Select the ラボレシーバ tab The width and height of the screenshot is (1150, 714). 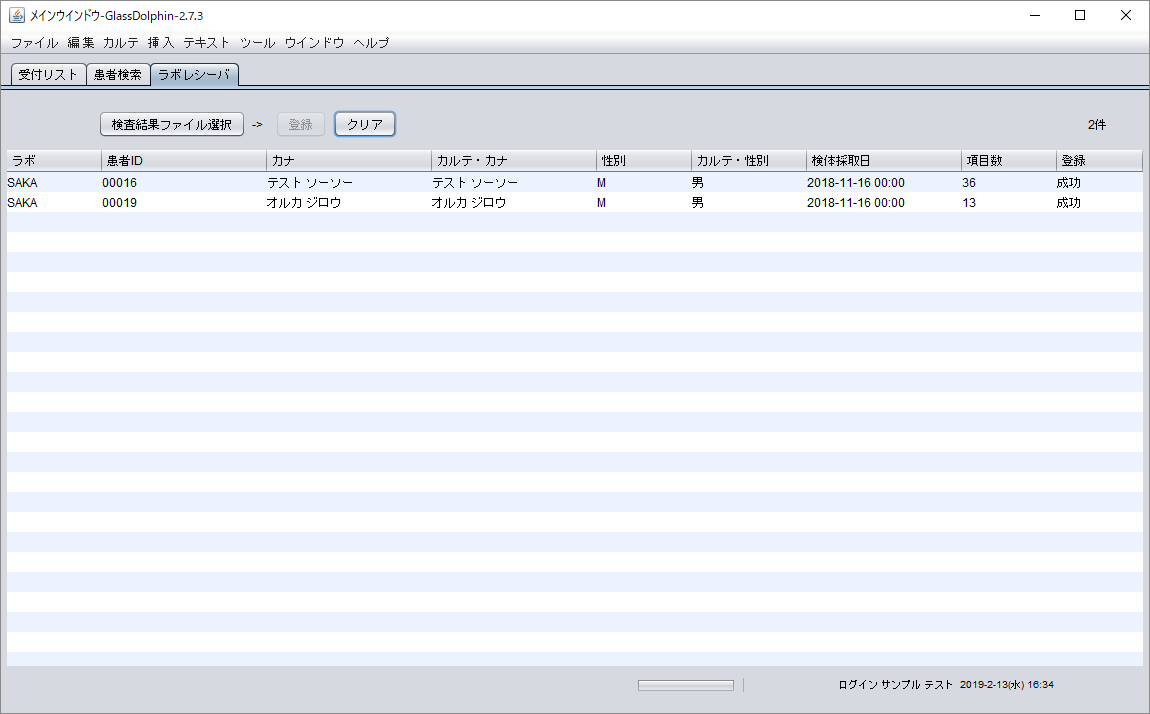tap(194, 75)
